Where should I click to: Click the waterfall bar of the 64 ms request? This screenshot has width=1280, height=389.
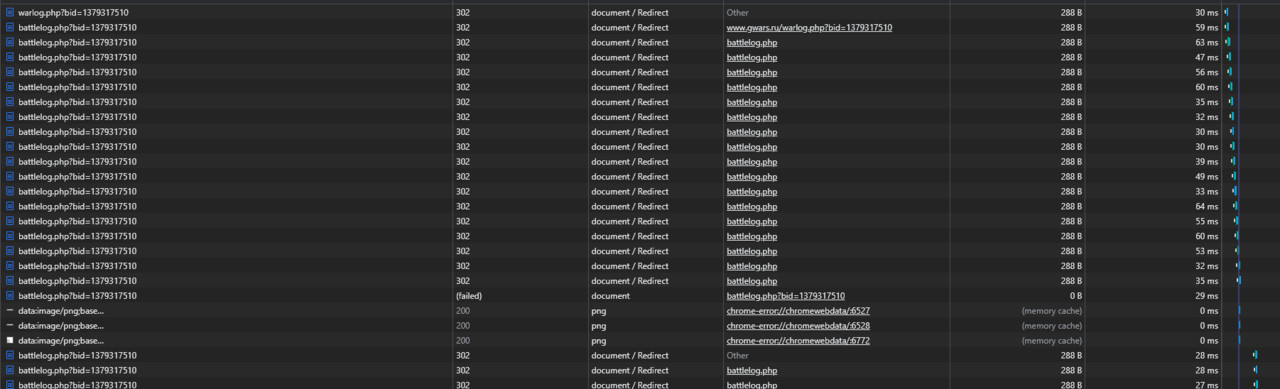tap(1236, 206)
